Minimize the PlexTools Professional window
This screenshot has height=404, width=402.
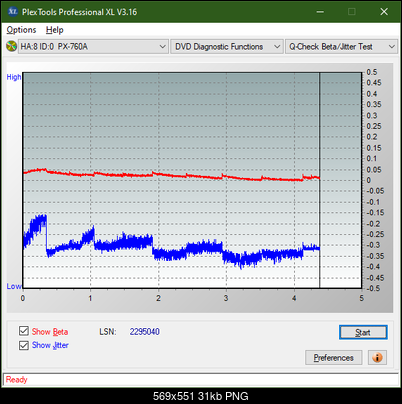[320, 12]
